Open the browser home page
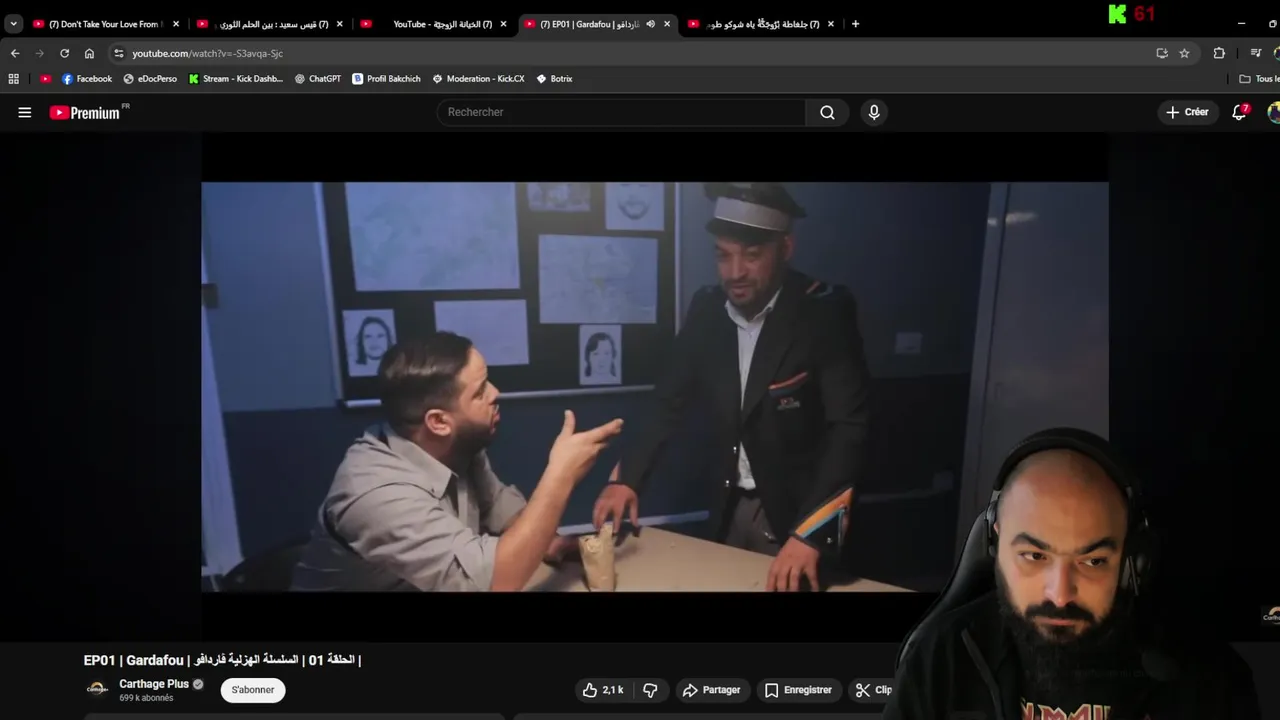Viewport: 1280px width, 720px height. click(x=89, y=53)
